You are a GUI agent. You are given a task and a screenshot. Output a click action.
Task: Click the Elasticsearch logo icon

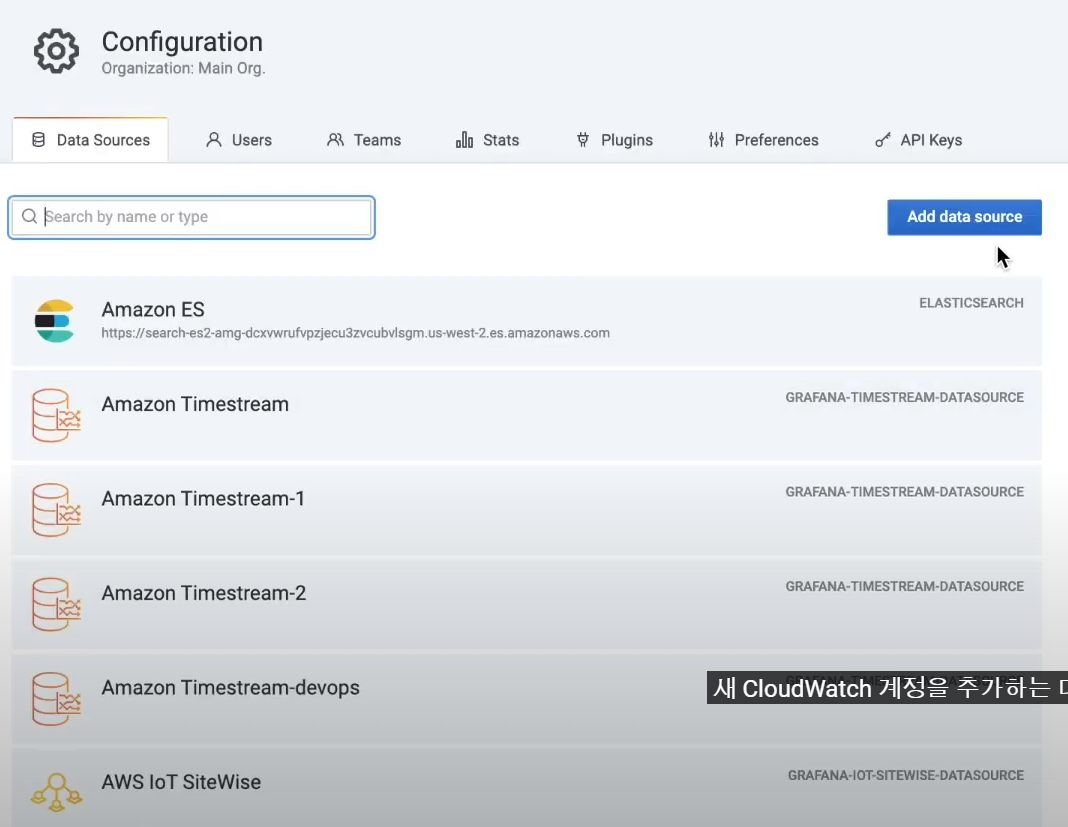point(54,321)
